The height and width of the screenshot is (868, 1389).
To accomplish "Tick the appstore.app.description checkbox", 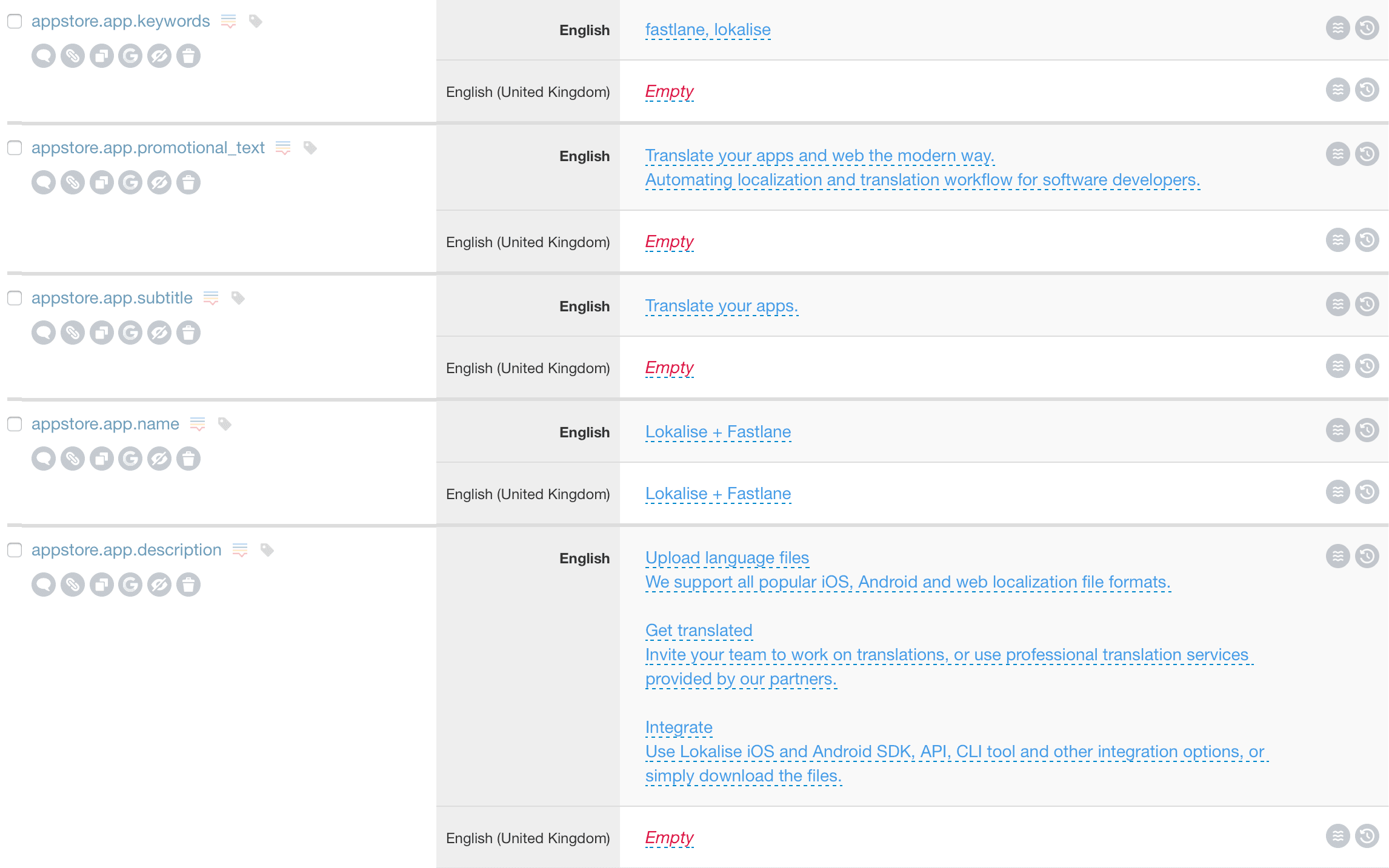I will pos(15,550).
